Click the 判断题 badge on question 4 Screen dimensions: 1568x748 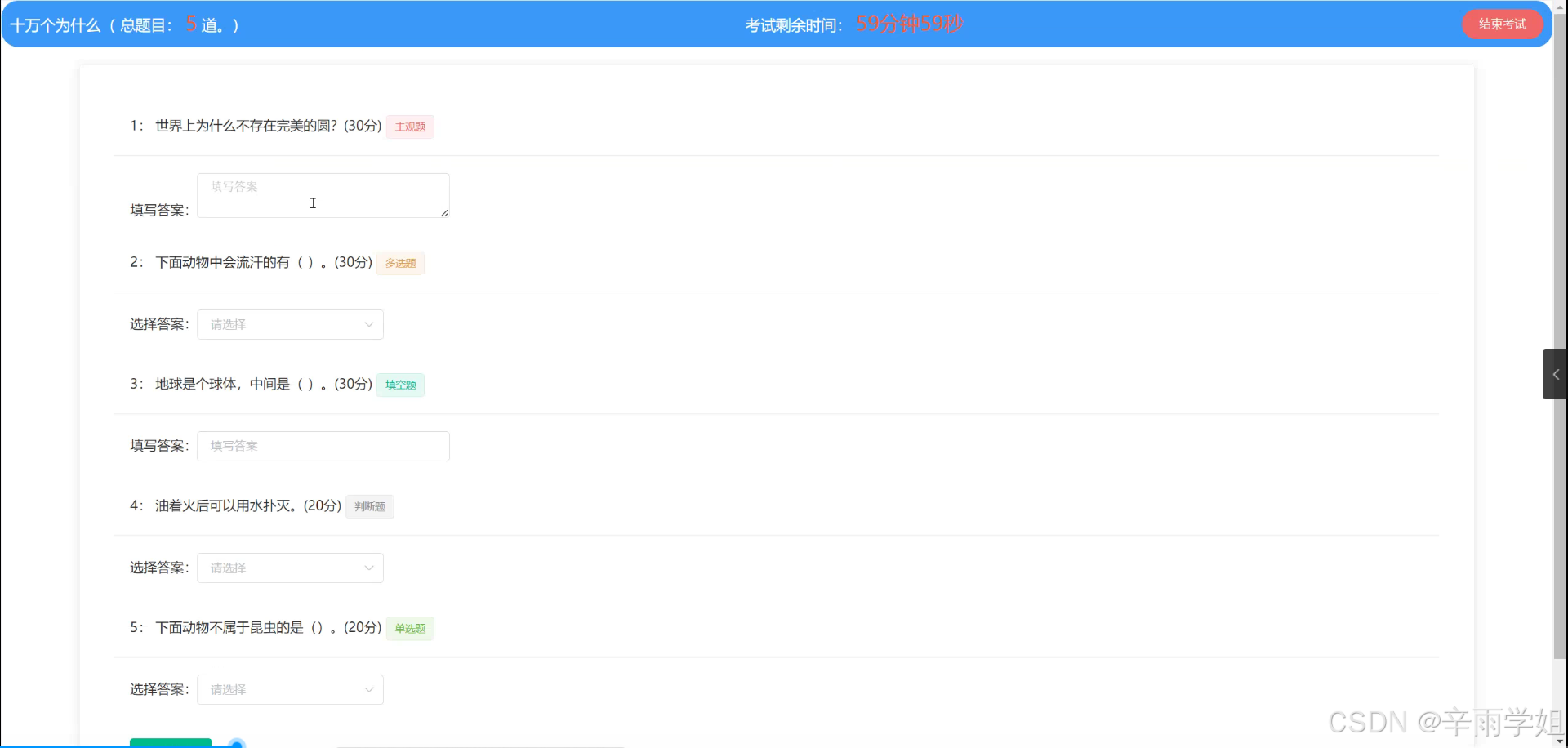click(x=369, y=506)
